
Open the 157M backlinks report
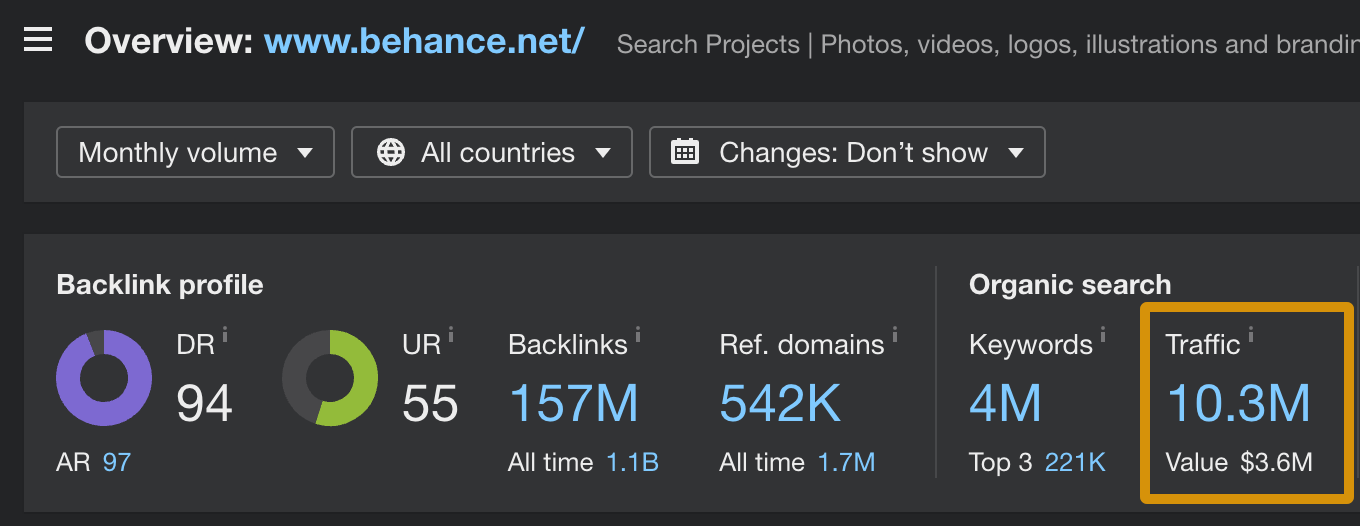click(574, 403)
